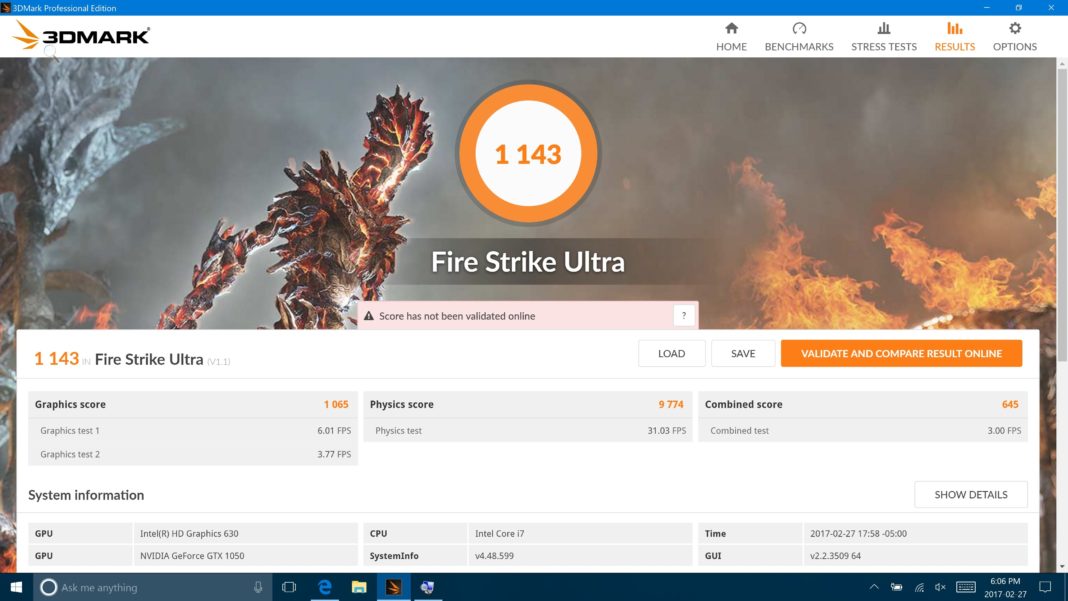This screenshot has width=1068, height=601.
Task: Click the Ask me anything search box
Action: point(150,587)
